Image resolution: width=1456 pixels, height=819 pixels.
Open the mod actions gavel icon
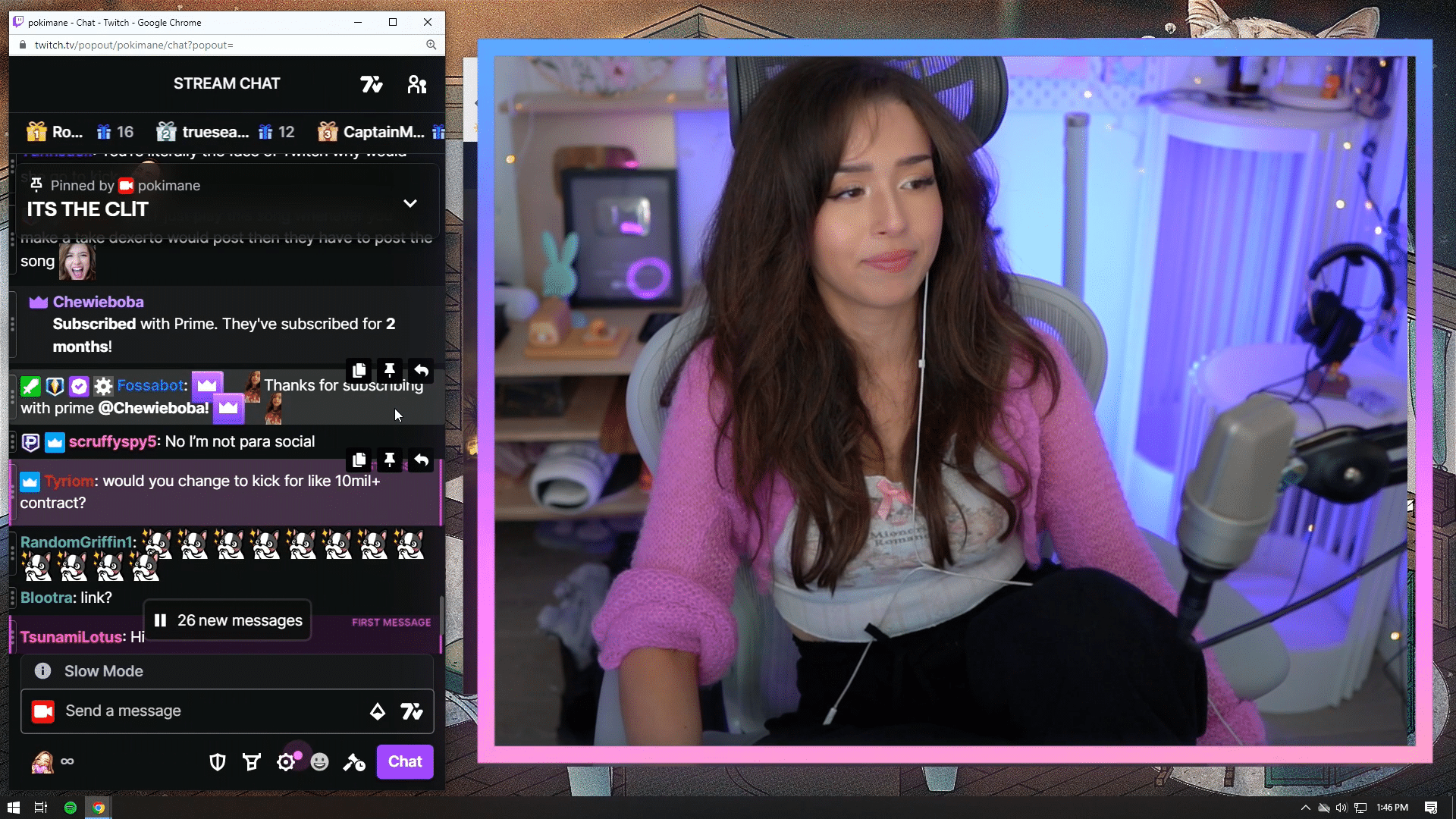pos(353,761)
